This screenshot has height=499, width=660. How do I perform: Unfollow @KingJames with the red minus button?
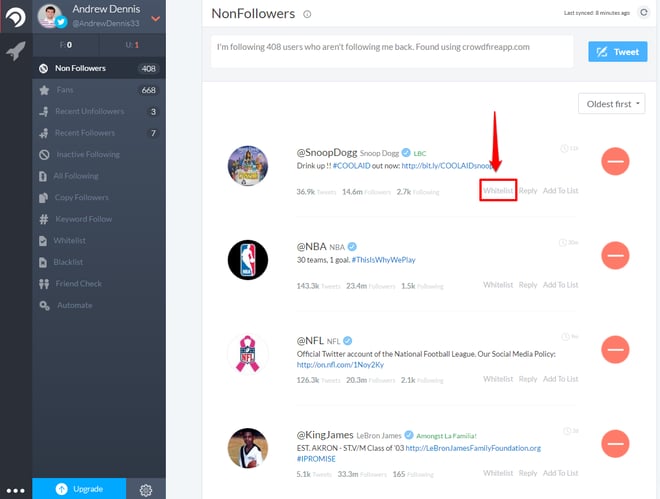(x=615, y=443)
